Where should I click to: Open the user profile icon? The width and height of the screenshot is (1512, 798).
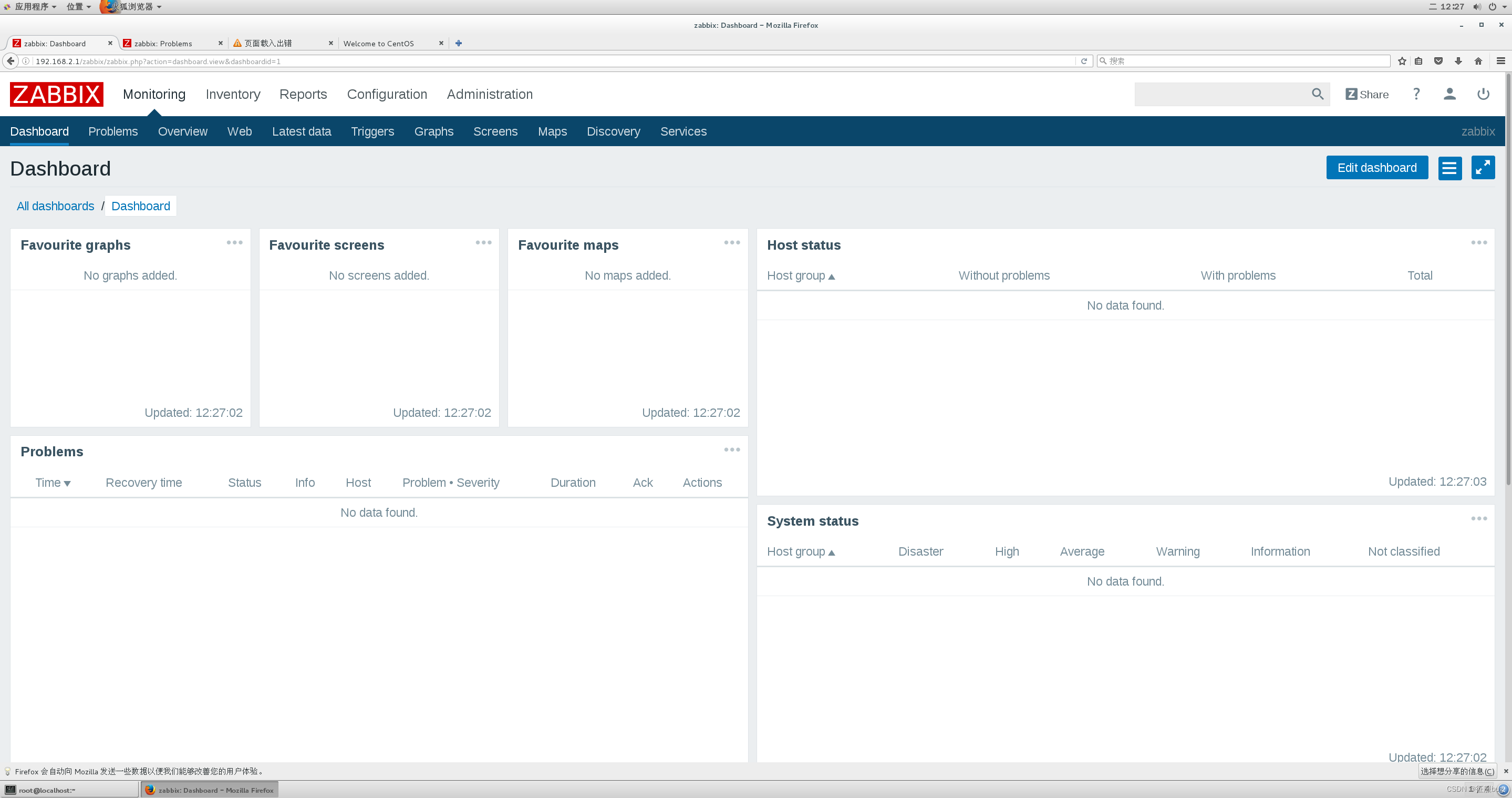[1449, 94]
